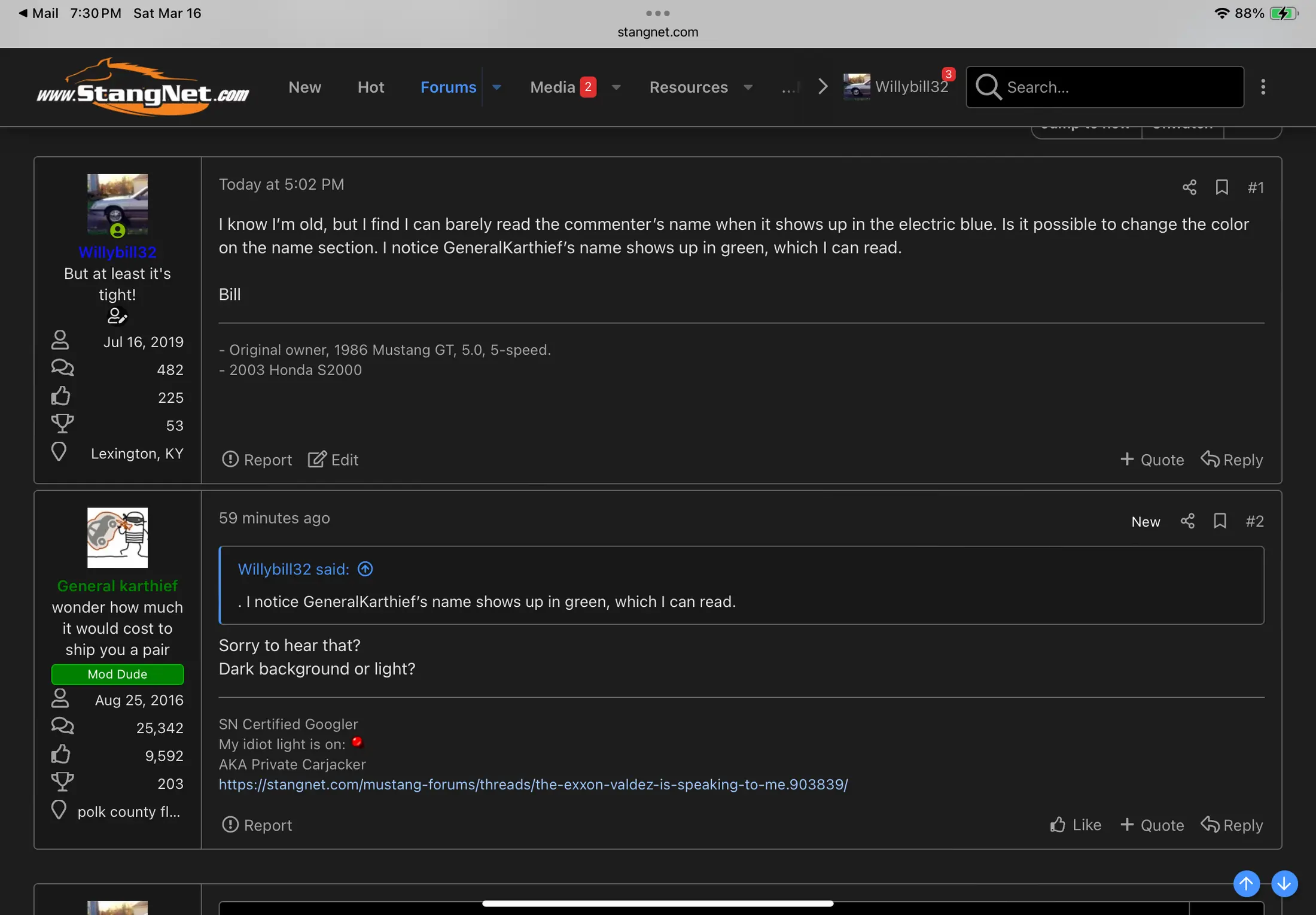Expand Media dropdown arrow
This screenshot has height=915, width=1316.
tap(616, 87)
